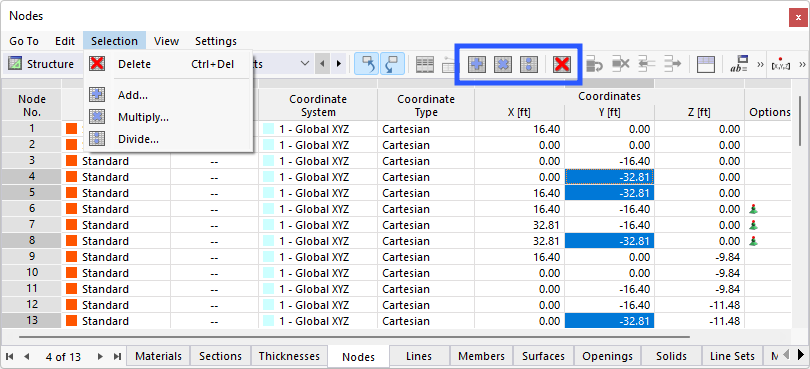The image size is (810, 369).
Task: Choose Divide... from Selection menu
Action: click(x=168, y=139)
